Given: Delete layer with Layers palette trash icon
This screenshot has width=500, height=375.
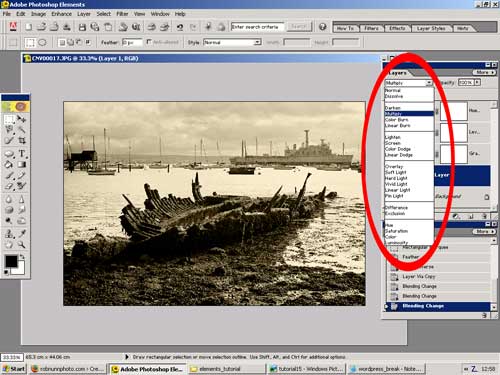Looking at the screenshot, I should point(484,216).
